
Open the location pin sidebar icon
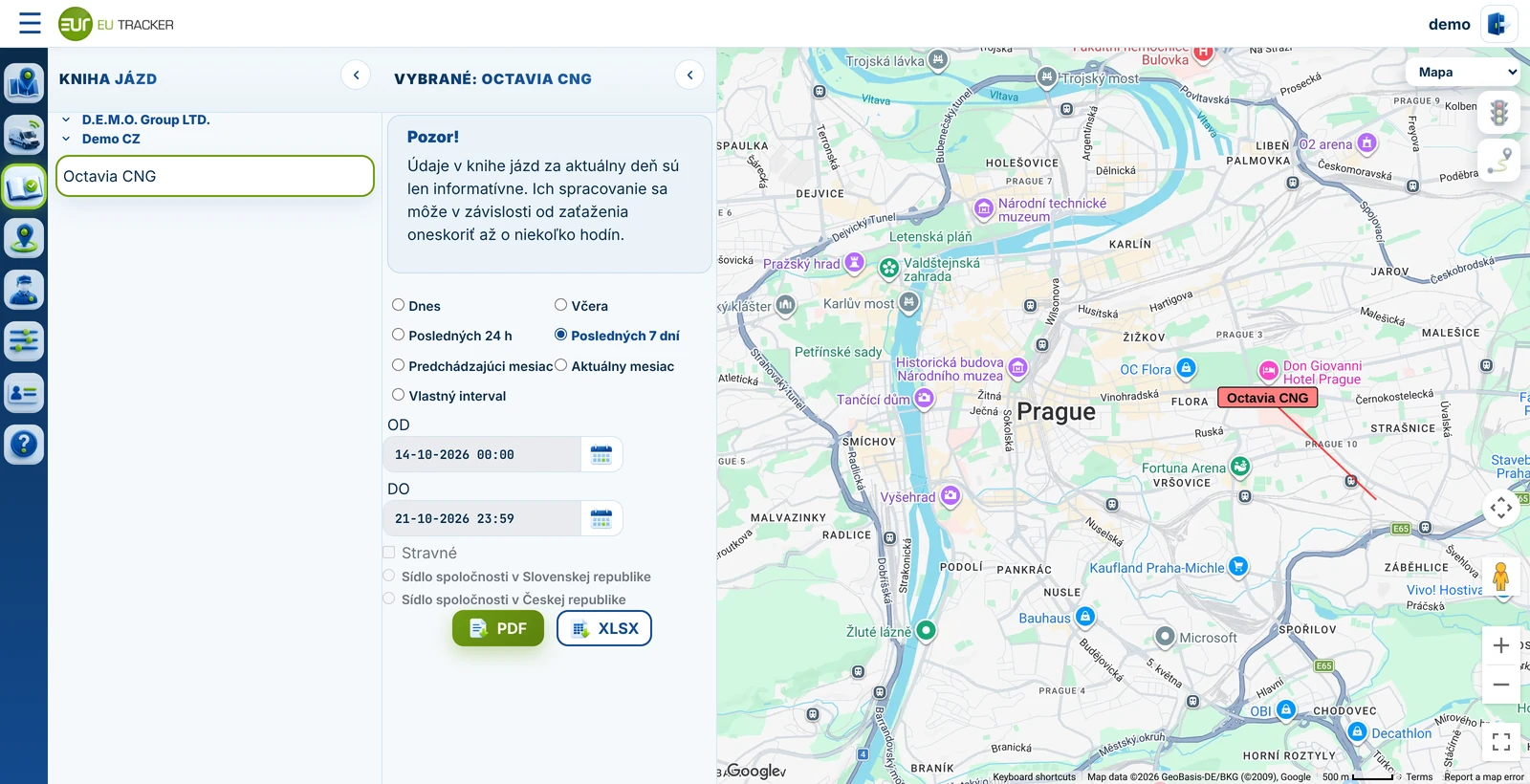pyautogui.click(x=24, y=238)
